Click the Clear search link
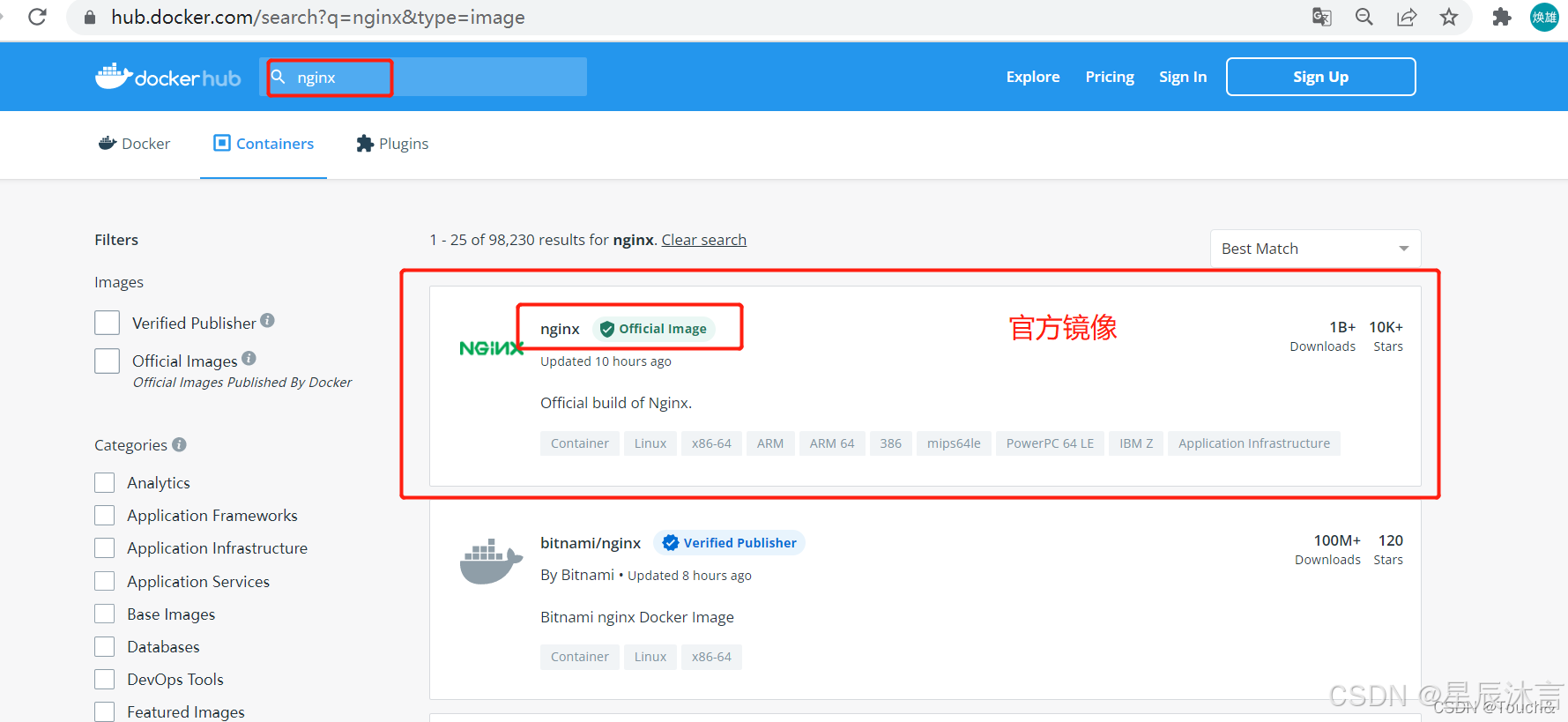 click(x=704, y=240)
